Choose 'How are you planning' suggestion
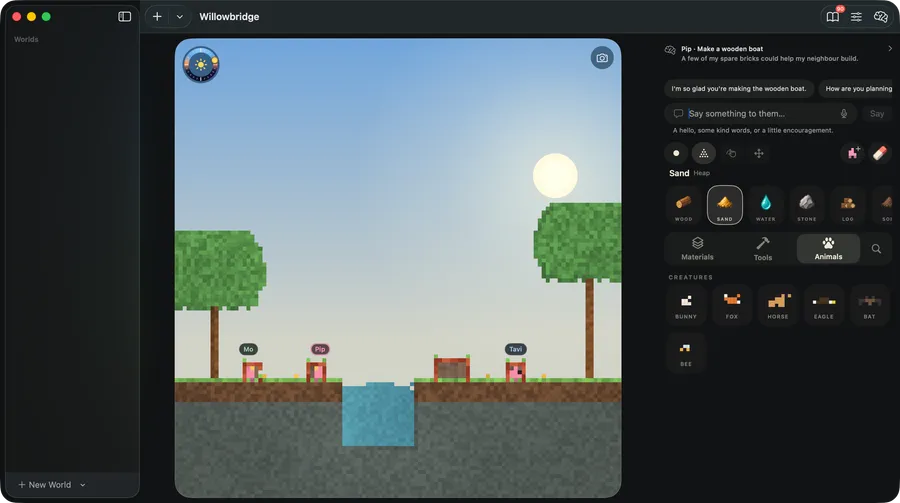 [858, 88]
